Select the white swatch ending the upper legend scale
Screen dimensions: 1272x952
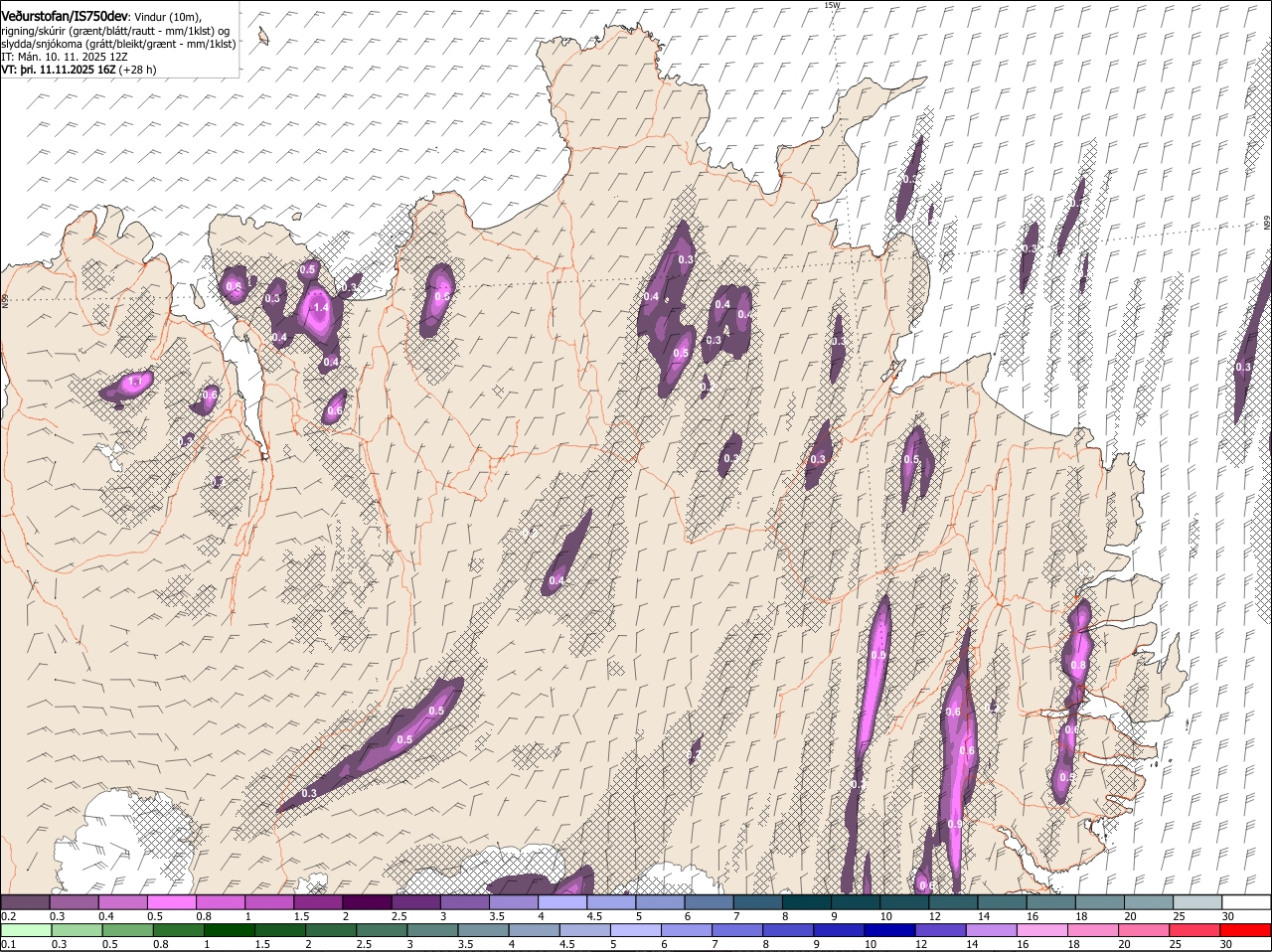click(1246, 901)
